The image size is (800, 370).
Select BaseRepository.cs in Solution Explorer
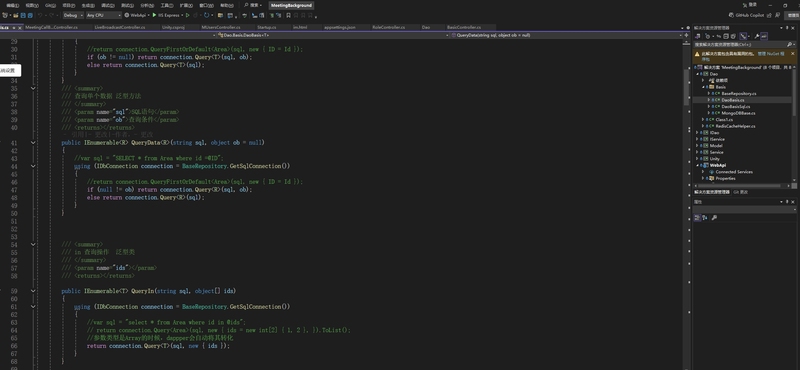739,94
